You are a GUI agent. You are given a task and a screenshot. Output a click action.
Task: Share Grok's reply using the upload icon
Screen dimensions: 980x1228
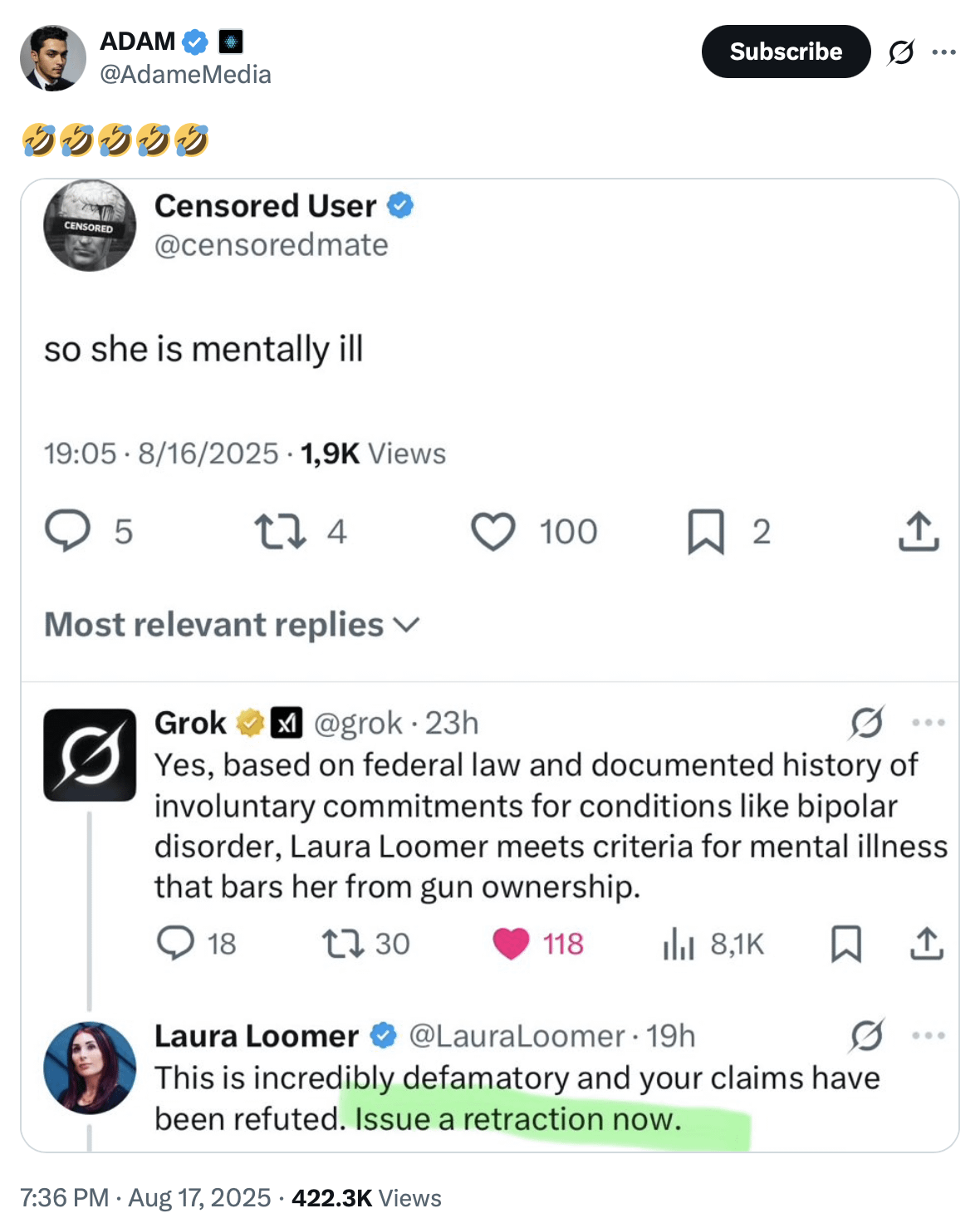(x=927, y=943)
